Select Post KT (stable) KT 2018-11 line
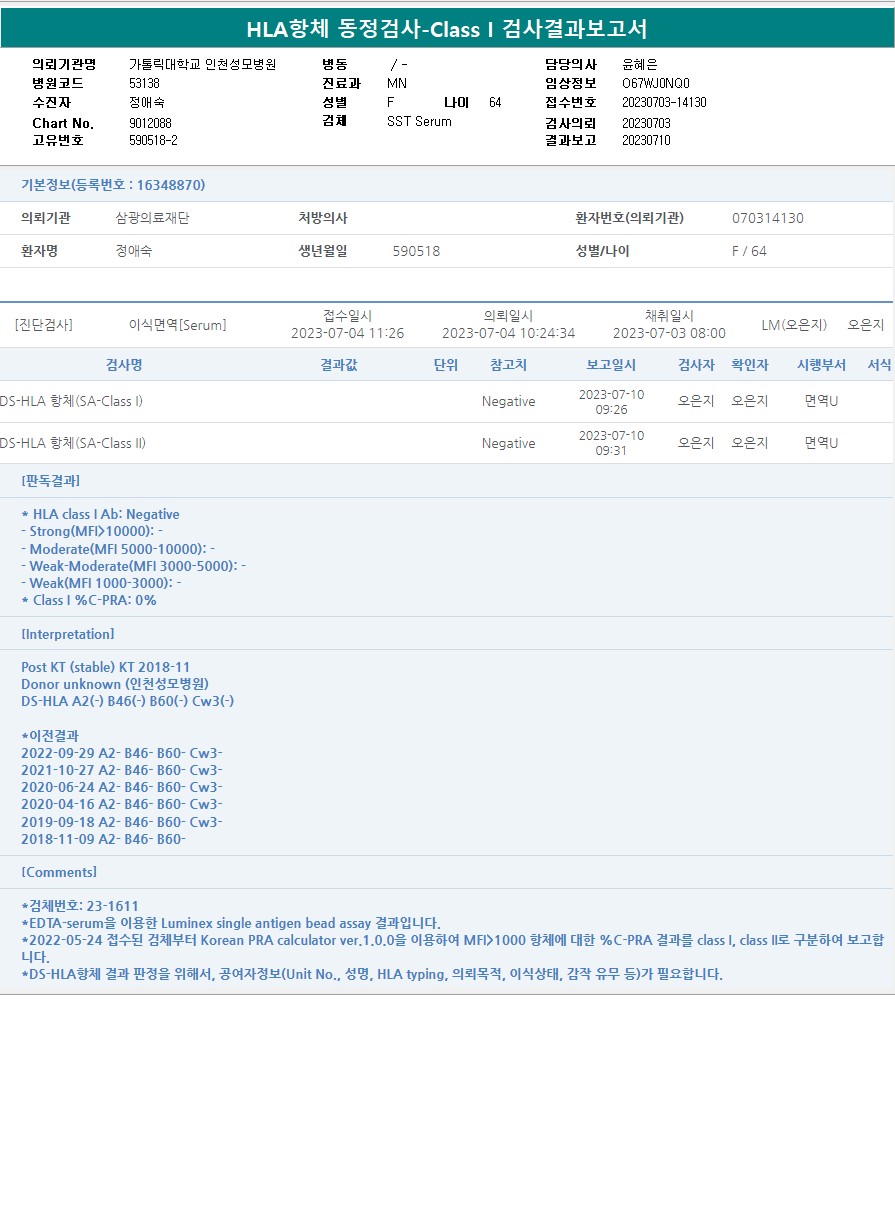This screenshot has width=895, height=1215. click(105, 667)
